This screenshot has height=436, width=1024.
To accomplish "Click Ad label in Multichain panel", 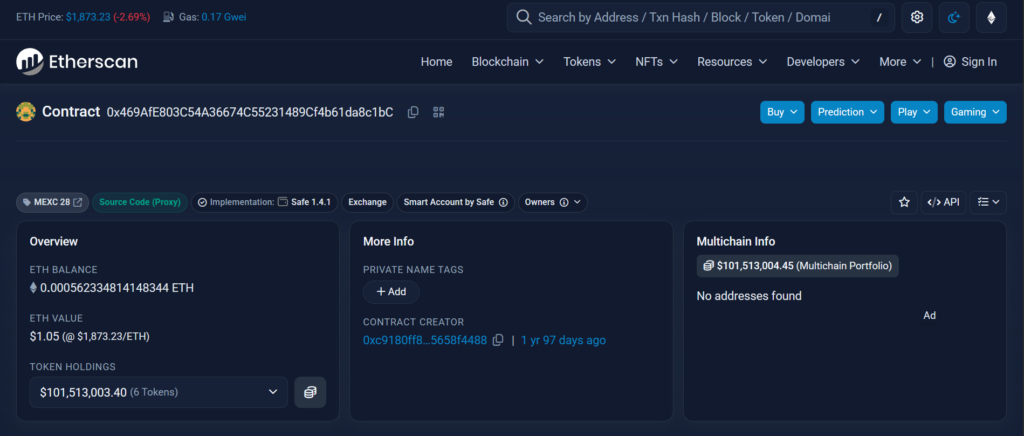I will [930, 315].
